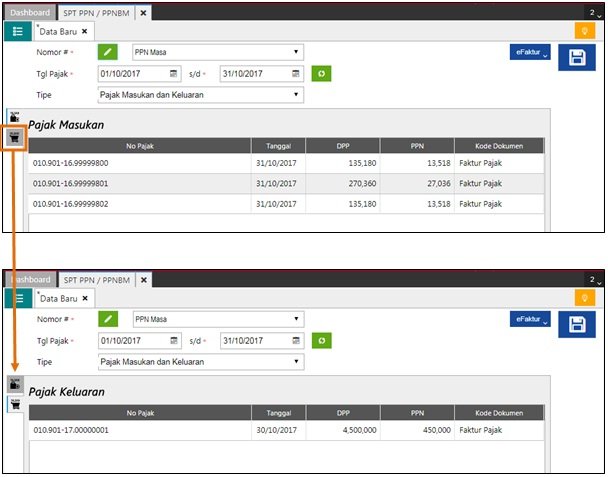
Task: Switch to the Dashboard tab in top window
Action: 27,12
